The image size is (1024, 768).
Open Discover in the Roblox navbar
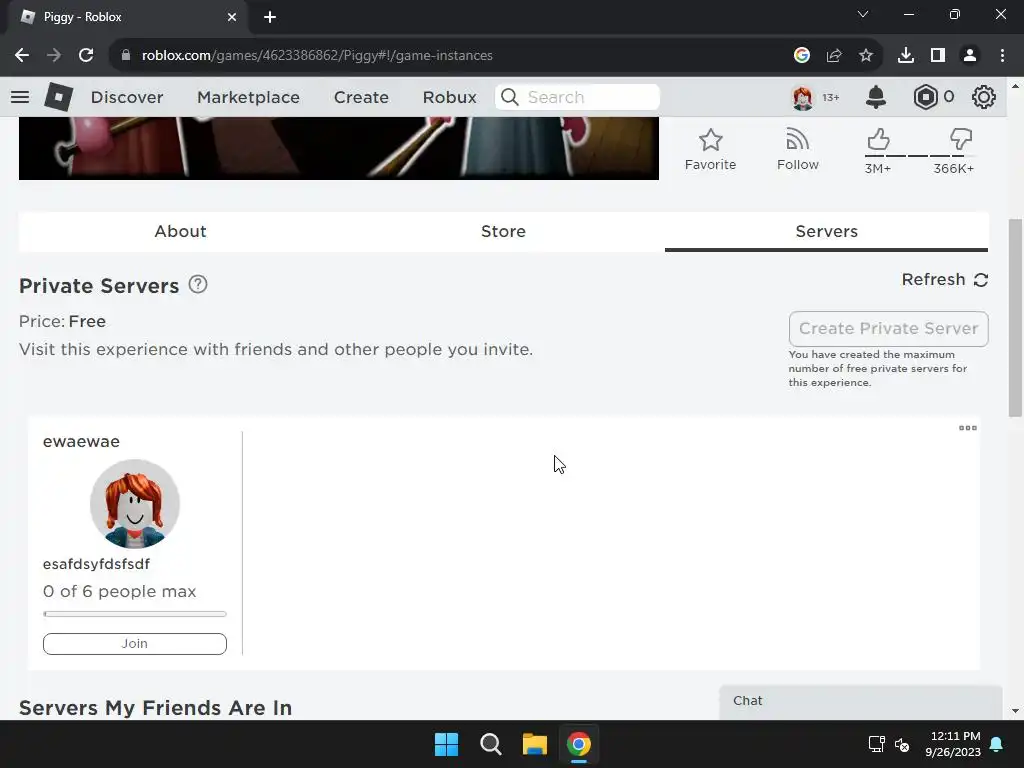pyautogui.click(x=127, y=97)
